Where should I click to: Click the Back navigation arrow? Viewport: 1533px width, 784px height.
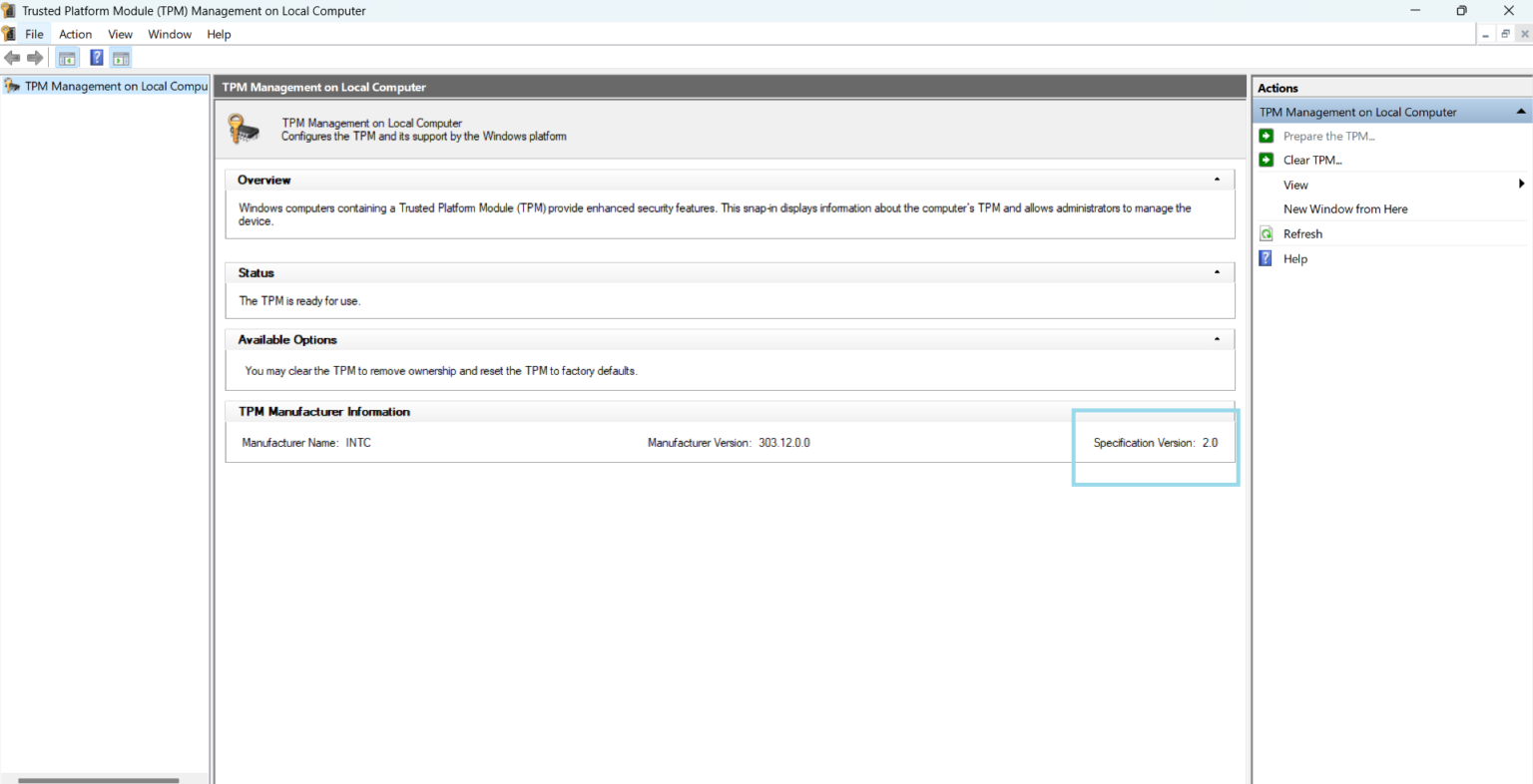coord(12,57)
